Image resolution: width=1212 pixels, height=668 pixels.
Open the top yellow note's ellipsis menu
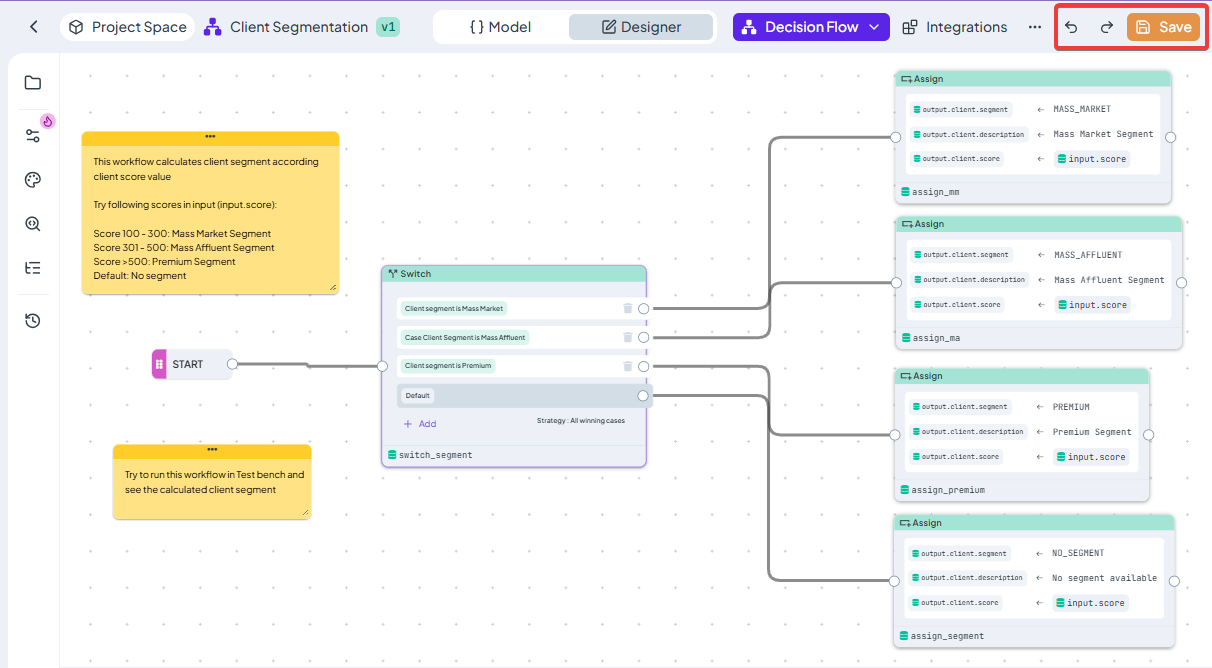(x=210, y=137)
